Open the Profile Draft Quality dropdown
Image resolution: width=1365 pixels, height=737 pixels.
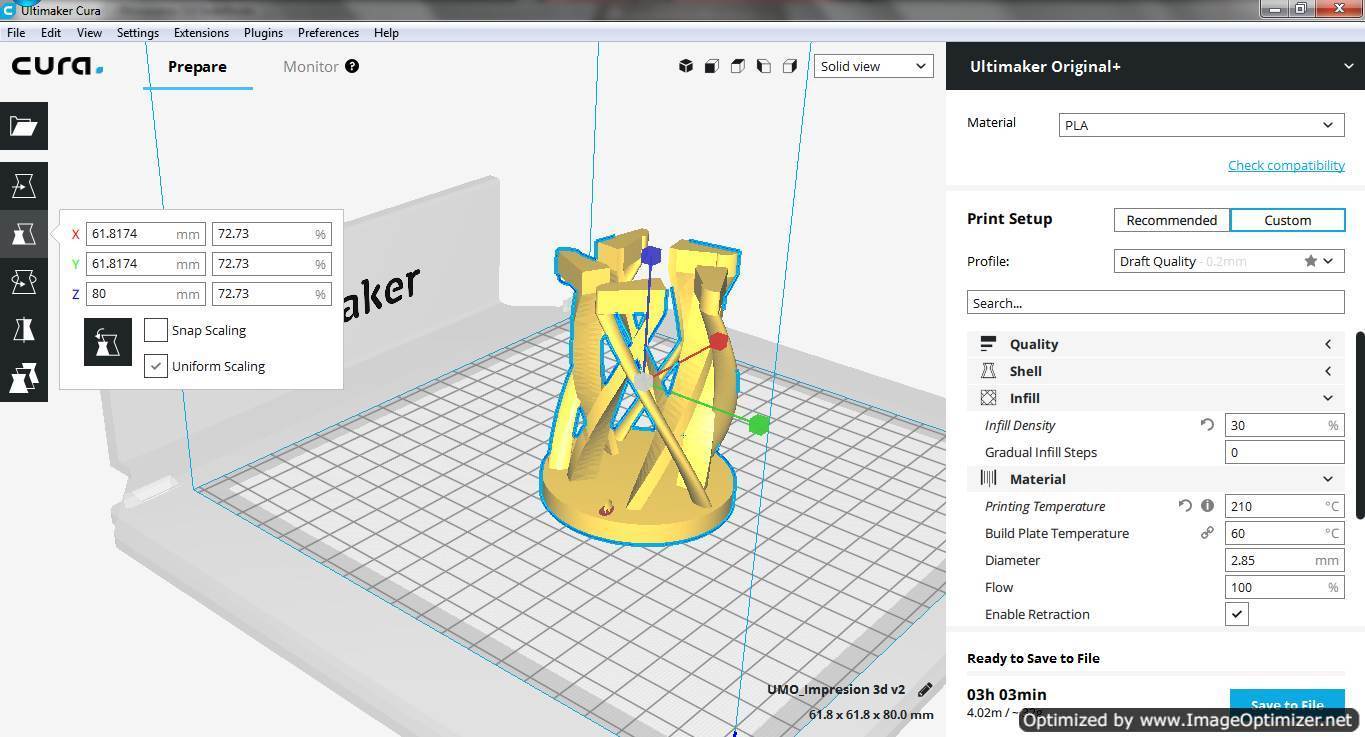pos(1228,261)
